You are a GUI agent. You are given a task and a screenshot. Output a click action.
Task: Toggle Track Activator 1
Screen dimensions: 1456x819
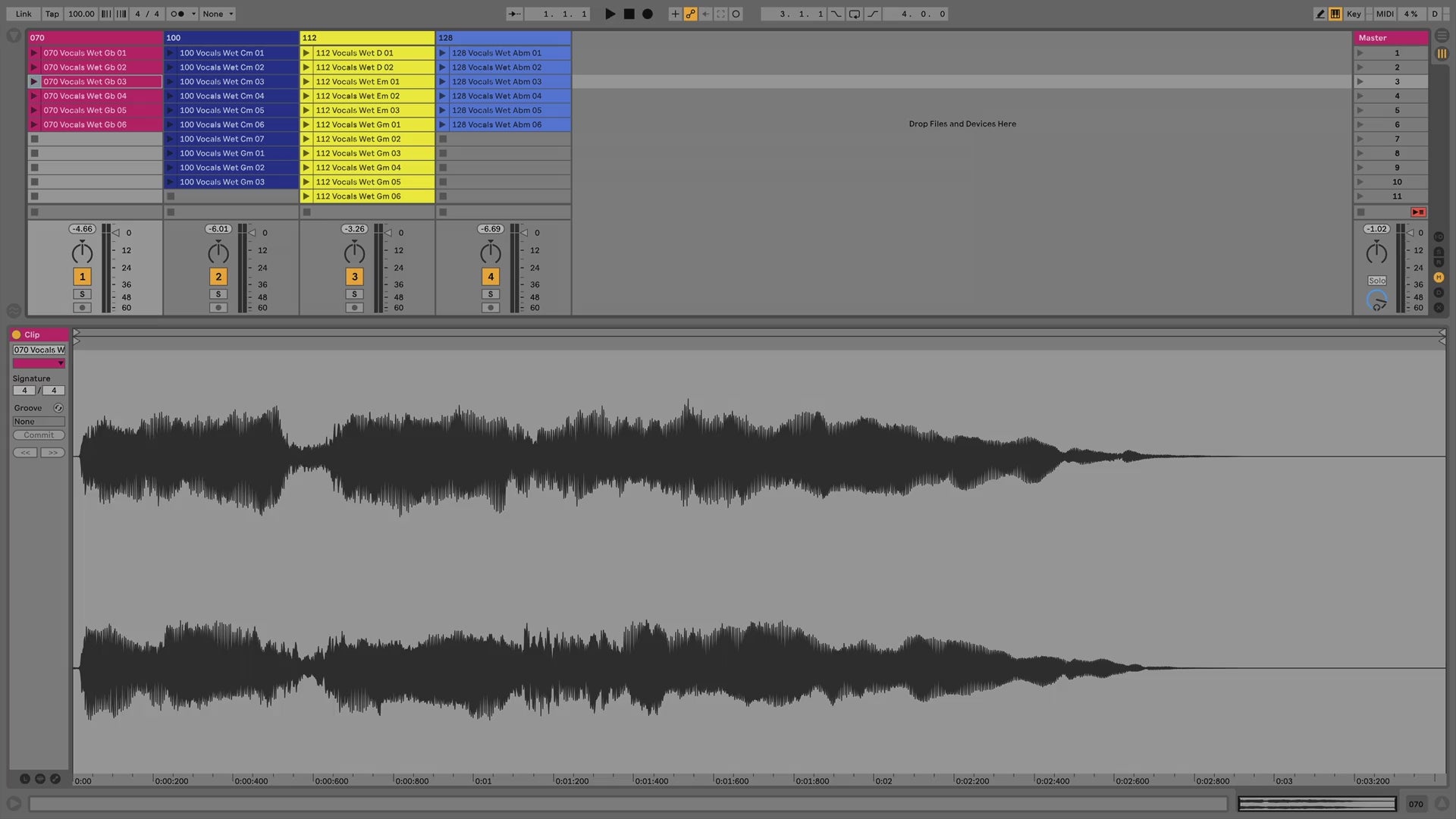(x=82, y=277)
